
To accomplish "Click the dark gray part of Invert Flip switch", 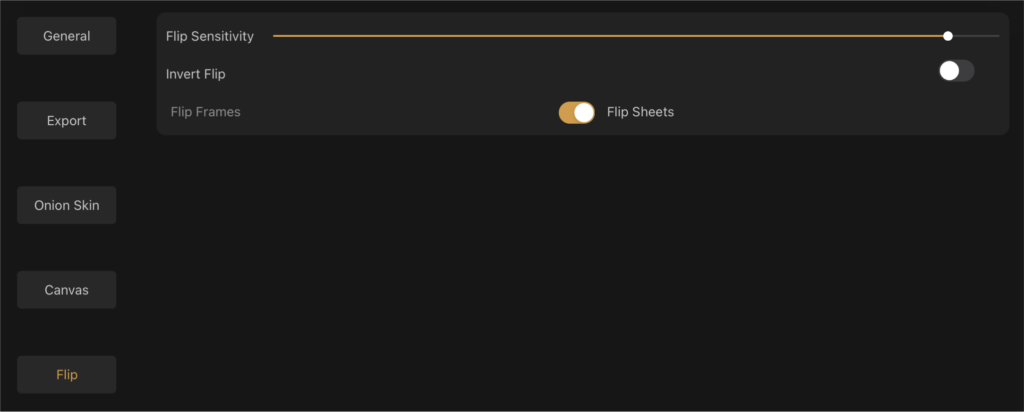I will click(967, 71).
